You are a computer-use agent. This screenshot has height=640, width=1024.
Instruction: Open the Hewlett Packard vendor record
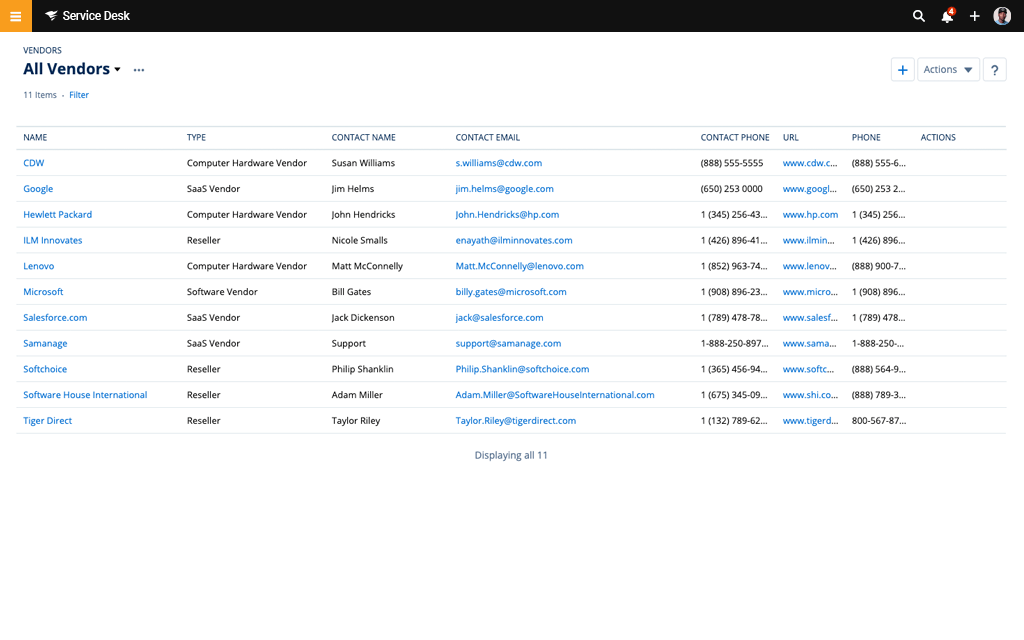(x=57, y=214)
